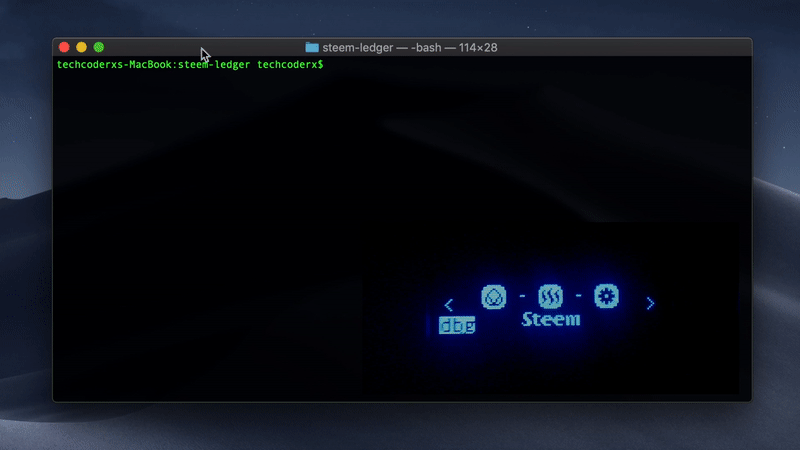Minimize the Terminal with yellow button
Image resolution: width=800 pixels, height=450 pixels.
(82, 47)
